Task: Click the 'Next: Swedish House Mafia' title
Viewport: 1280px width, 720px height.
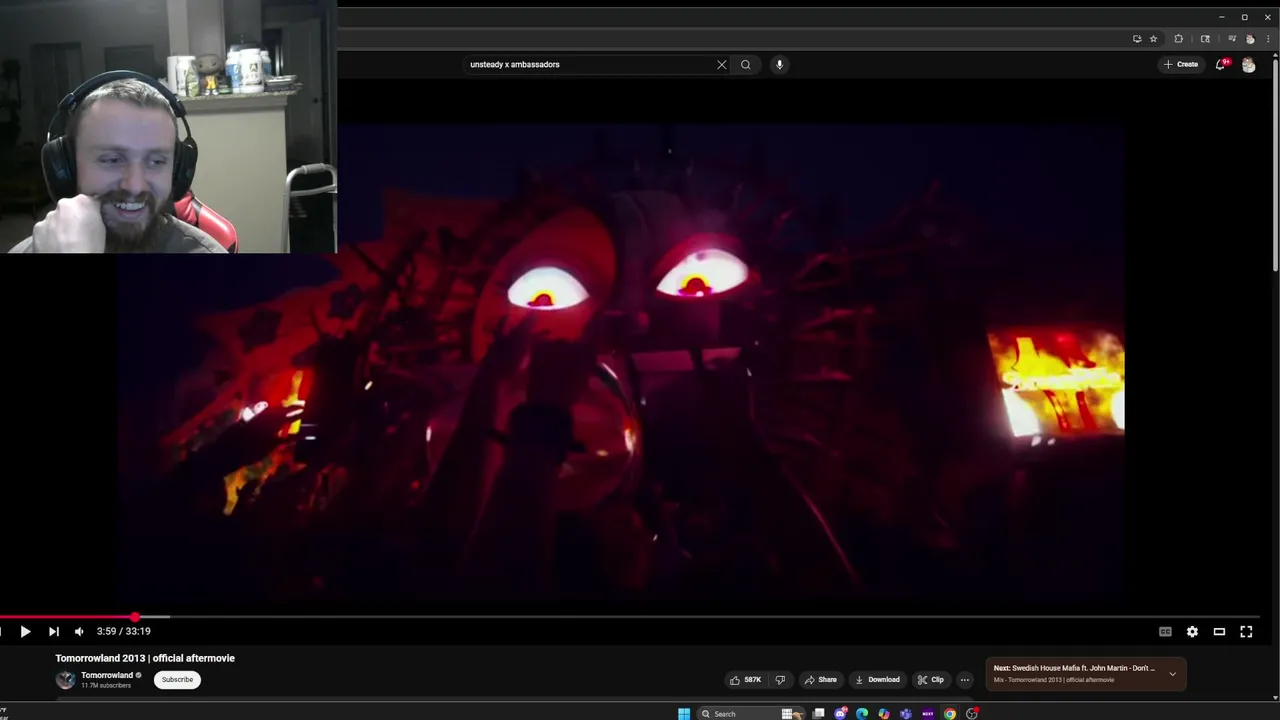Action: coord(1074,668)
